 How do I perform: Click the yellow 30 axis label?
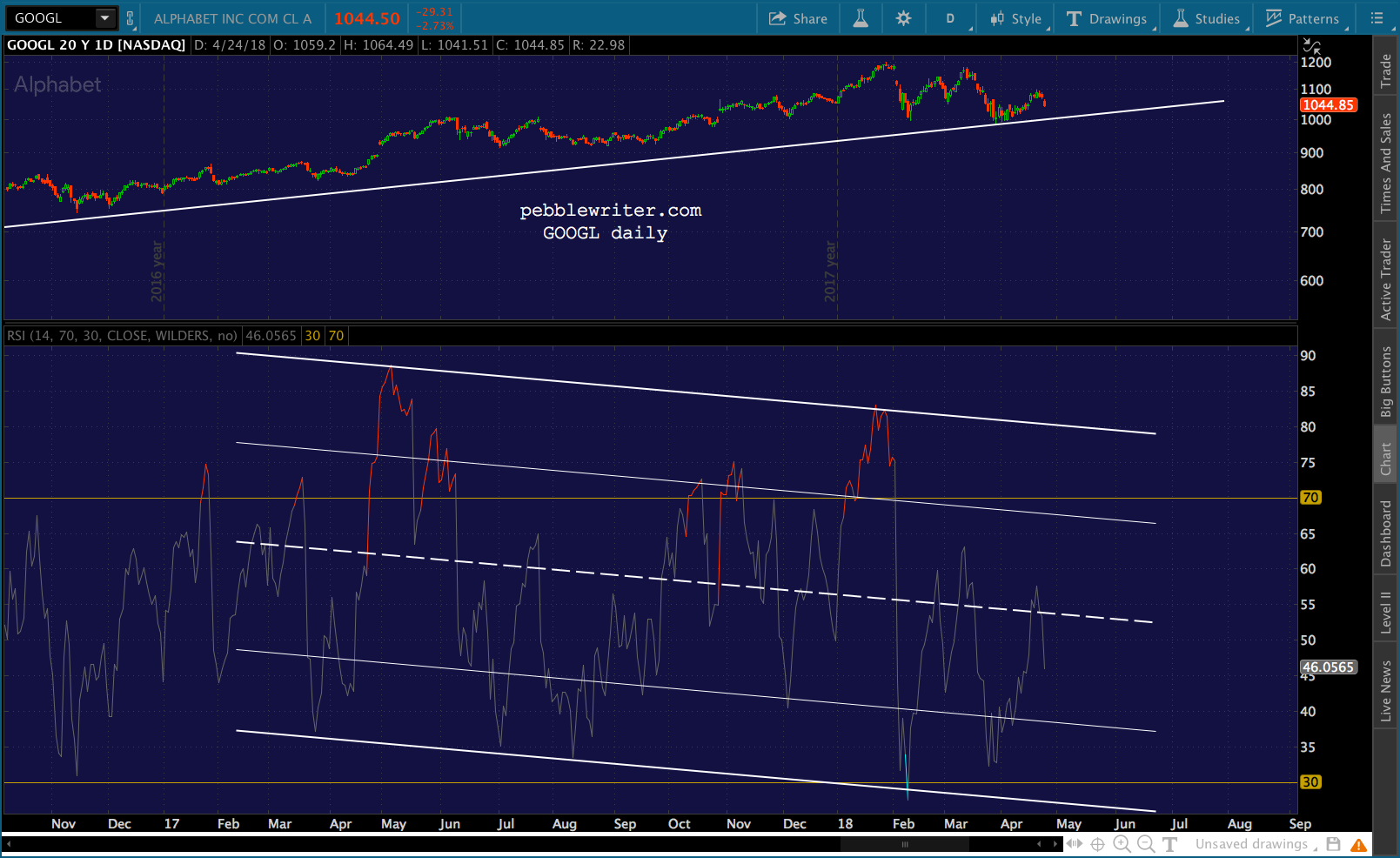1310,782
